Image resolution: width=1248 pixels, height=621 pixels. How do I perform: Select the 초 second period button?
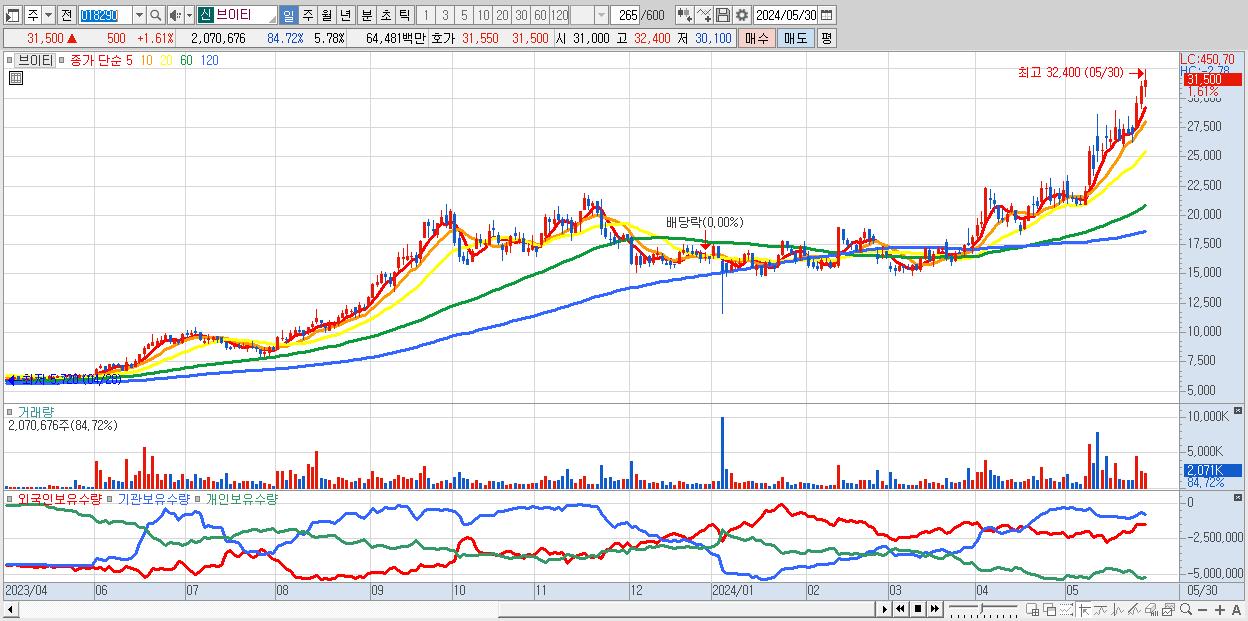(385, 15)
